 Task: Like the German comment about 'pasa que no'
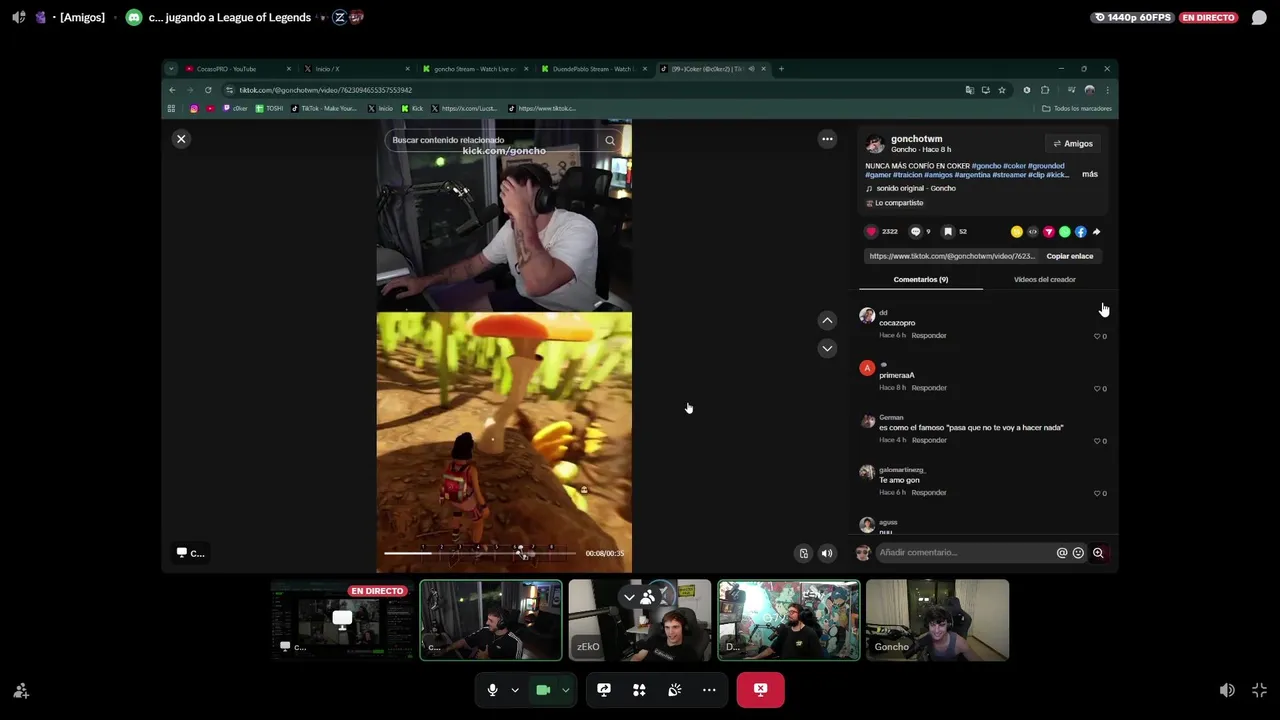coord(1098,441)
